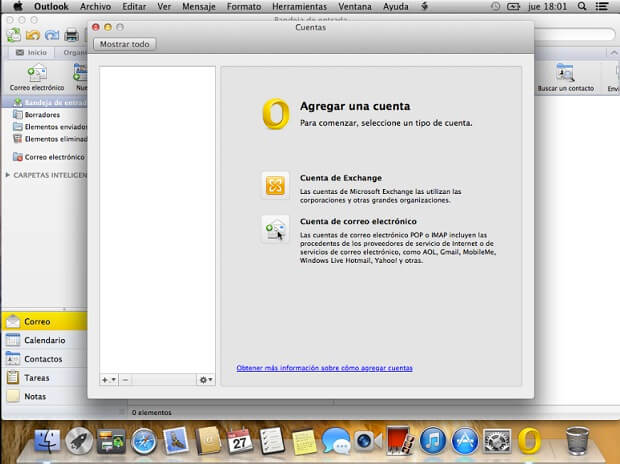Open the Formato menu
Image resolution: width=620 pixels, height=464 pixels.
pyautogui.click(x=244, y=7)
